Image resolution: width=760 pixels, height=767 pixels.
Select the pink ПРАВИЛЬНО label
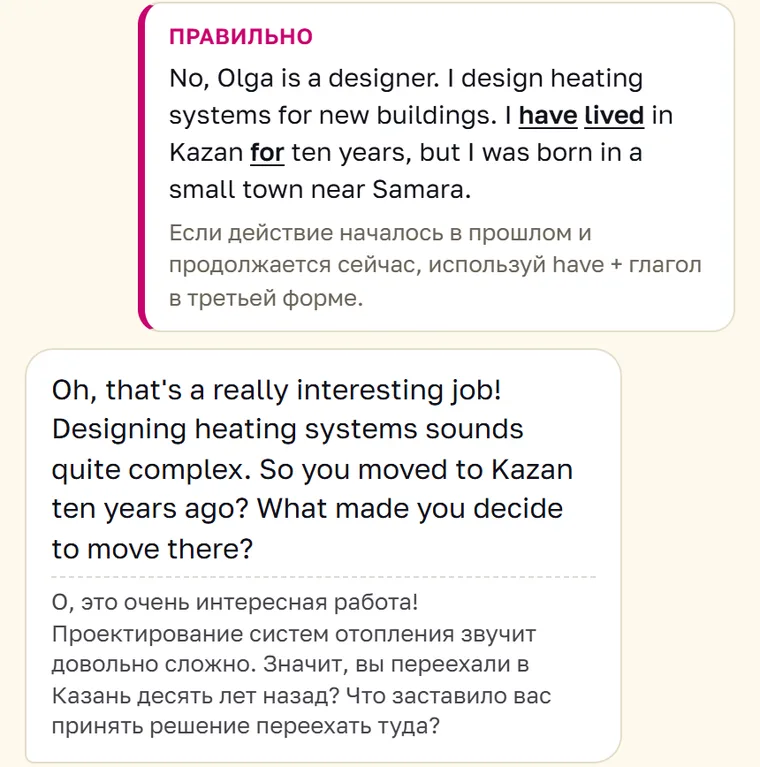pyautogui.click(x=241, y=37)
